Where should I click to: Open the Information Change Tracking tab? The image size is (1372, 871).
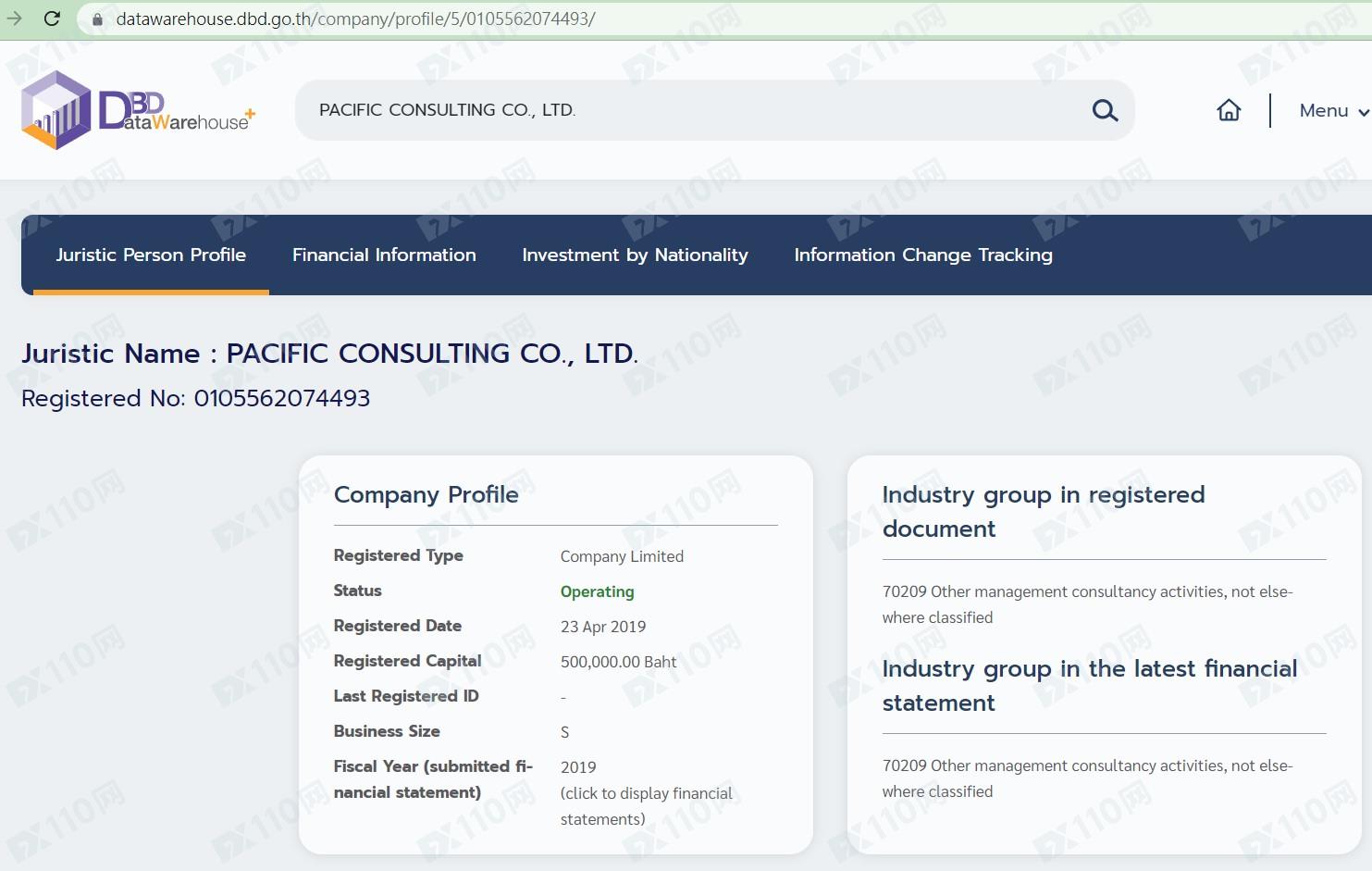pyautogui.click(x=923, y=255)
